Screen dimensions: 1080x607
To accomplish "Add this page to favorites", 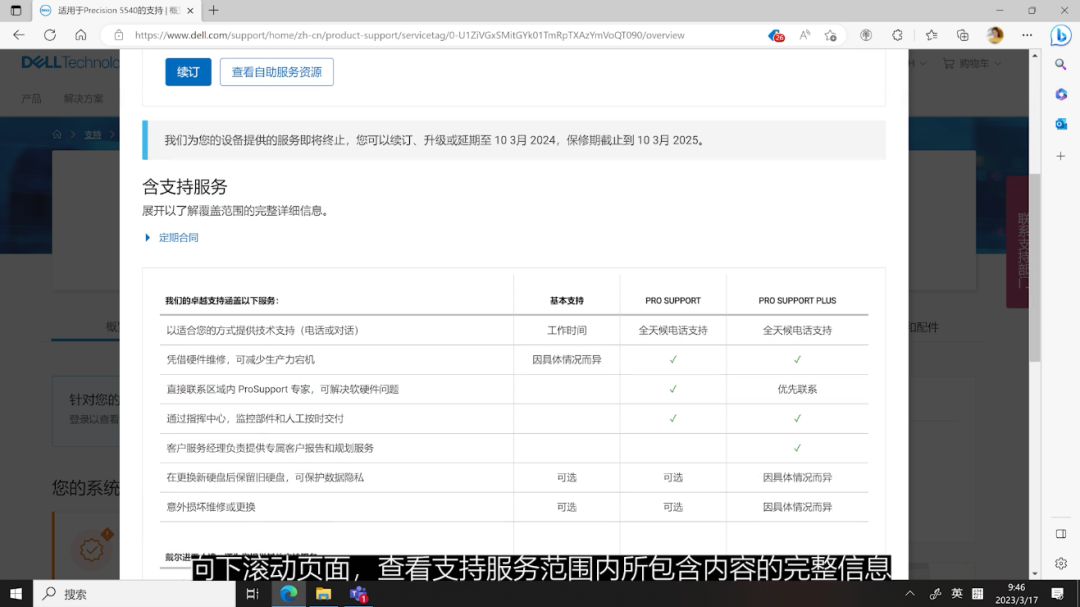I will point(831,34).
